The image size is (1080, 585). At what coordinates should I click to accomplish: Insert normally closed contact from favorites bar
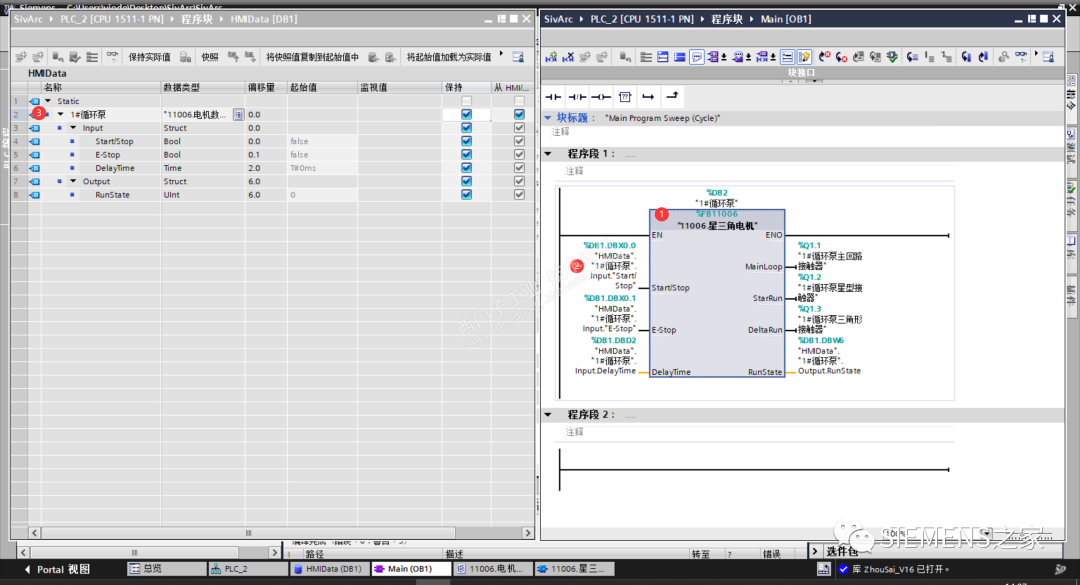click(577, 97)
